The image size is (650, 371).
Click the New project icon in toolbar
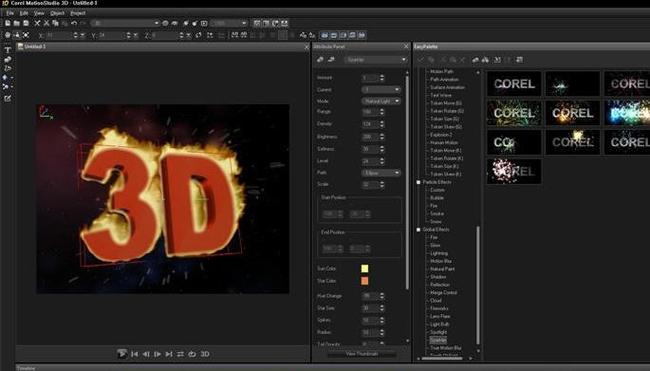7,23
